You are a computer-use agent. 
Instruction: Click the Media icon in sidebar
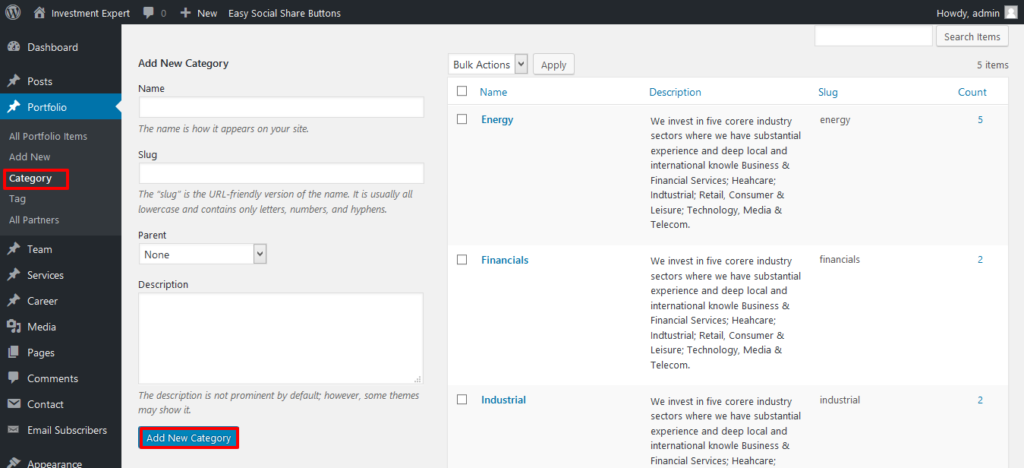[x=13, y=326]
